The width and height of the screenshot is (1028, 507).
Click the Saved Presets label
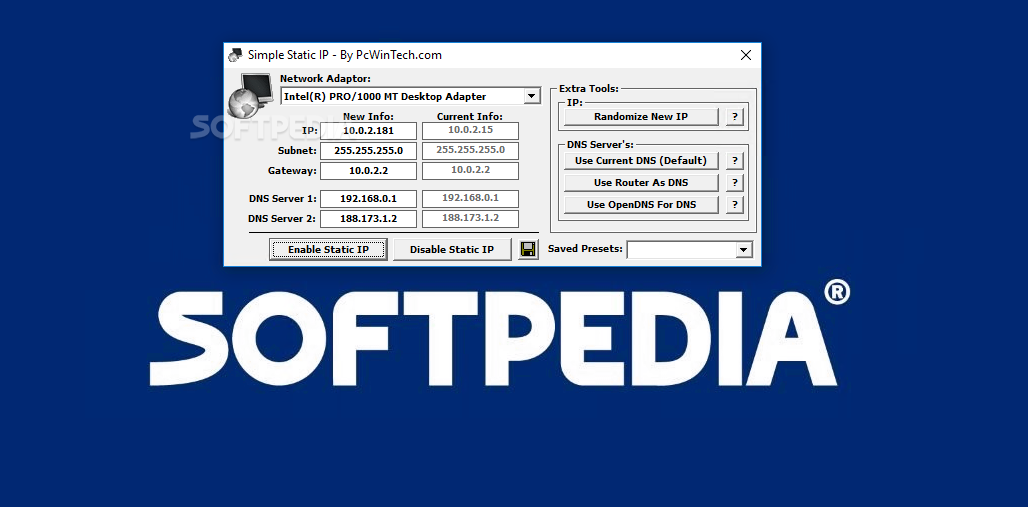(x=585, y=249)
